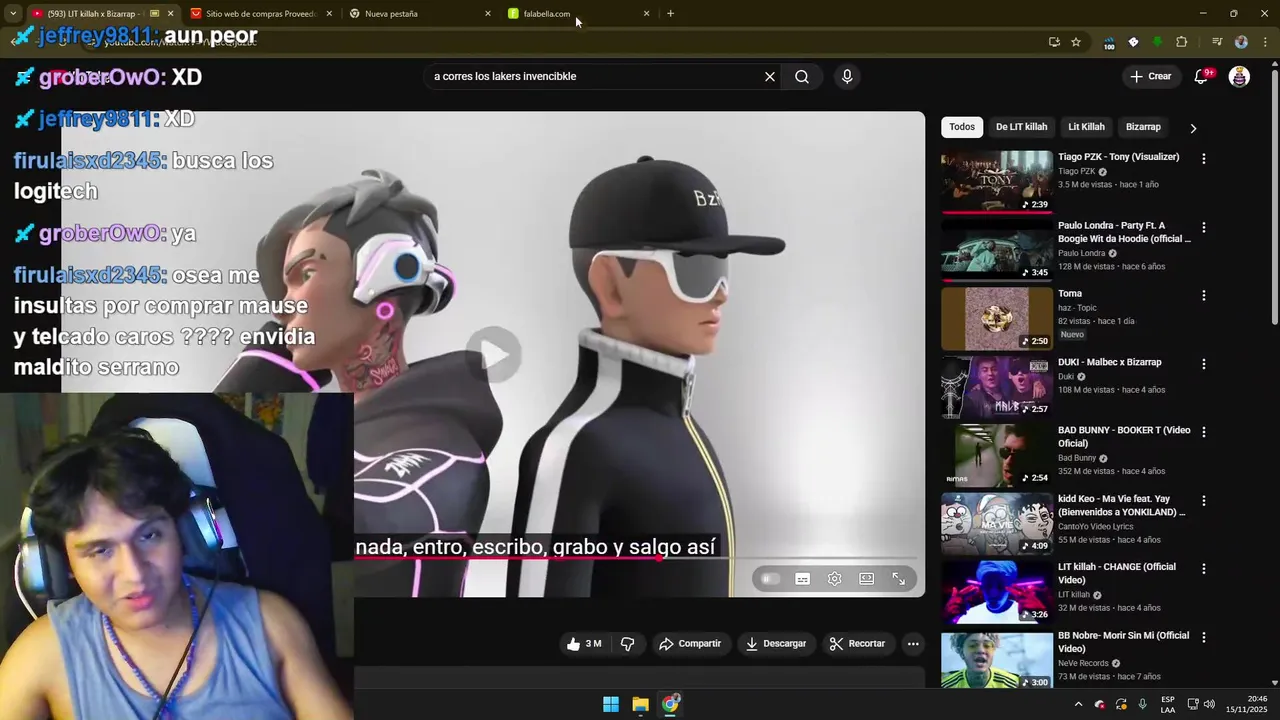Open more actions ellipsis below video
1280x720 pixels.
coord(913,644)
